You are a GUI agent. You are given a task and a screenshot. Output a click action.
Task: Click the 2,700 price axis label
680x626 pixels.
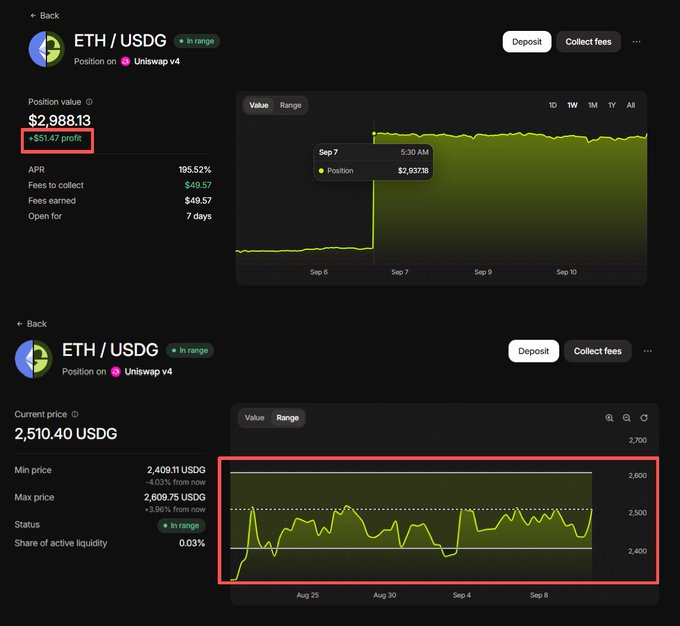coord(638,440)
